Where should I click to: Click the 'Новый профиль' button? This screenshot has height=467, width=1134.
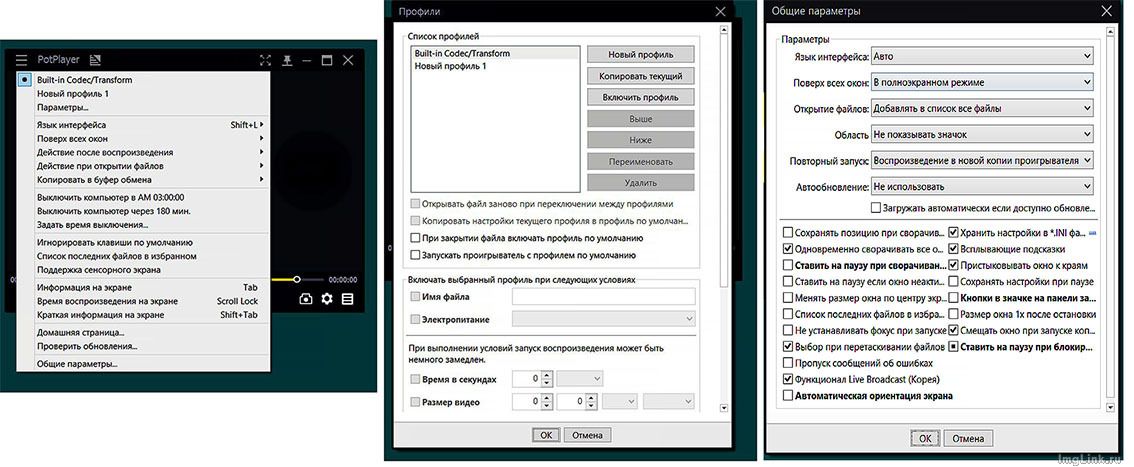pyautogui.click(x=640, y=54)
